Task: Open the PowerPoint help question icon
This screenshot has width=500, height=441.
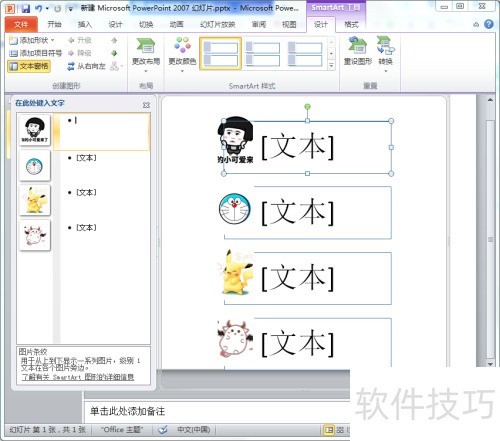Action: pyautogui.click(x=489, y=24)
